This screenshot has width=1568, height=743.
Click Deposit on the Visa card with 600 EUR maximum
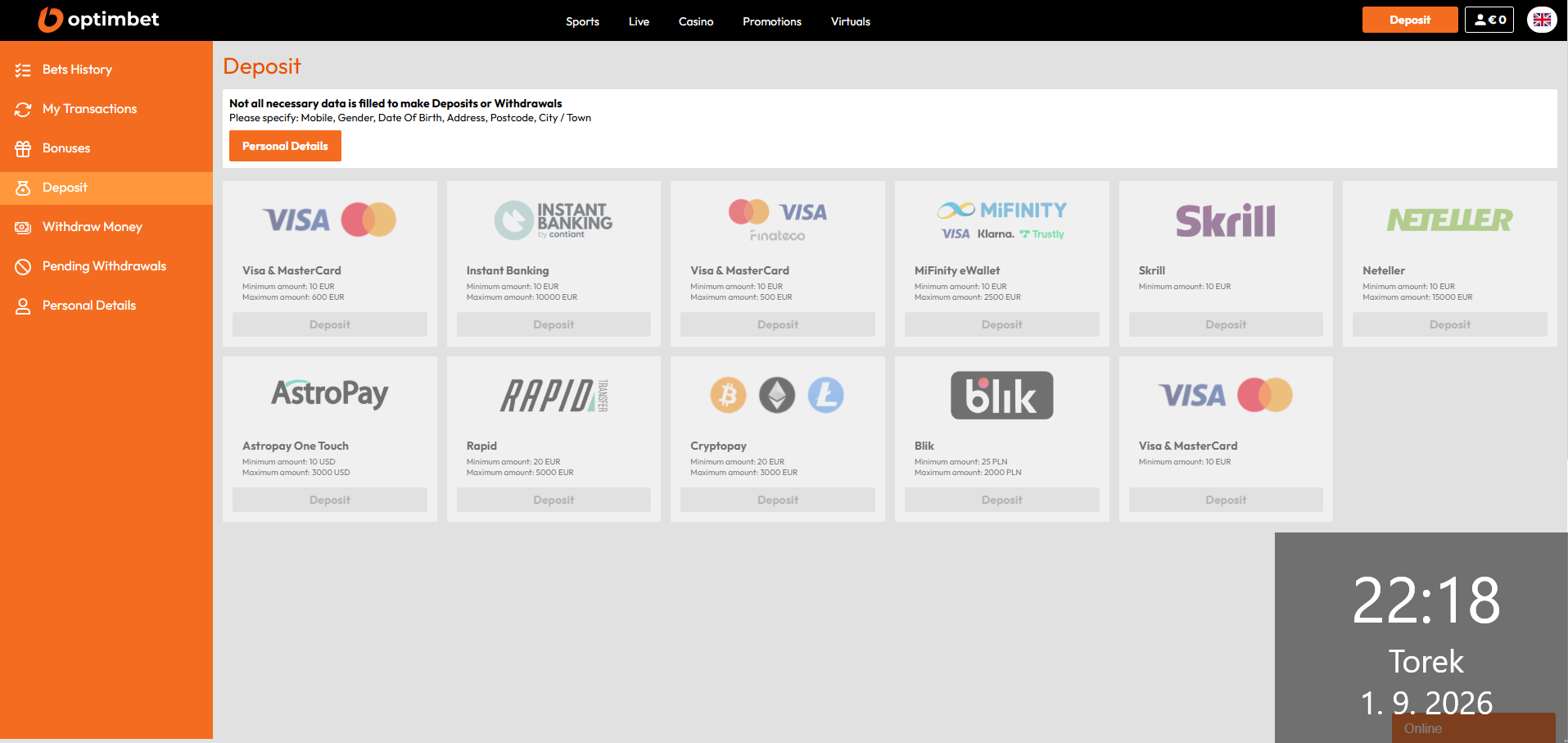[330, 324]
